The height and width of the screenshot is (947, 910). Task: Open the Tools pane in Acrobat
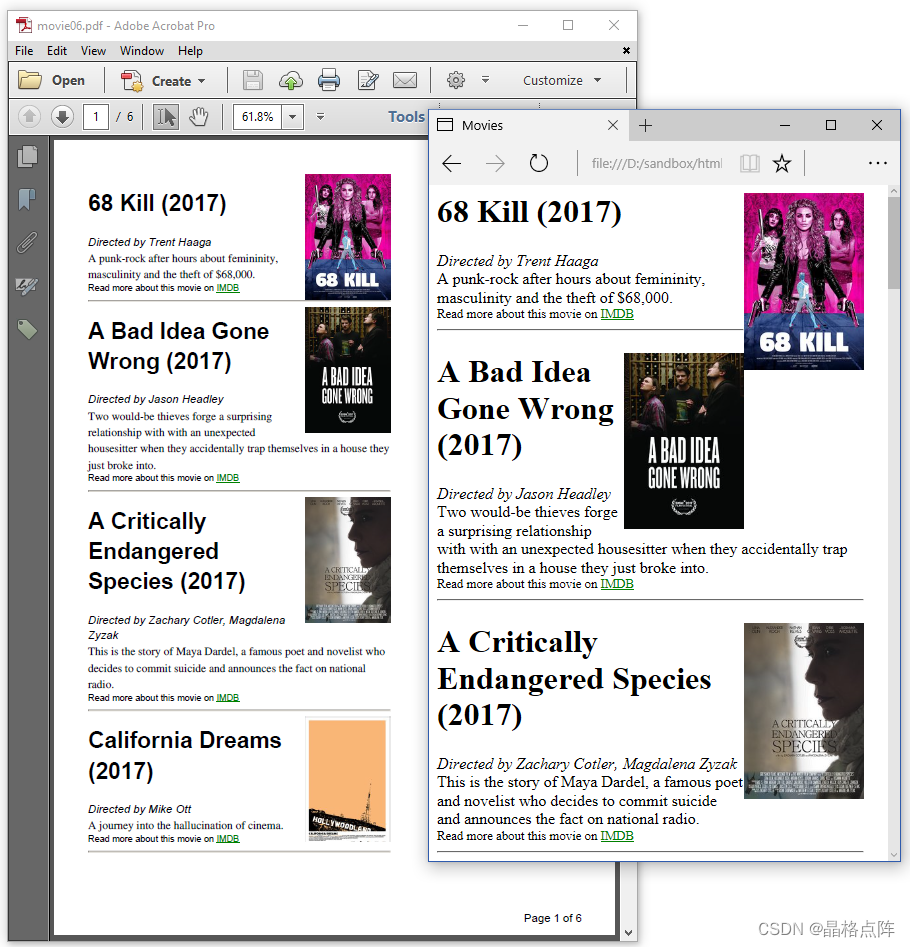click(x=406, y=117)
